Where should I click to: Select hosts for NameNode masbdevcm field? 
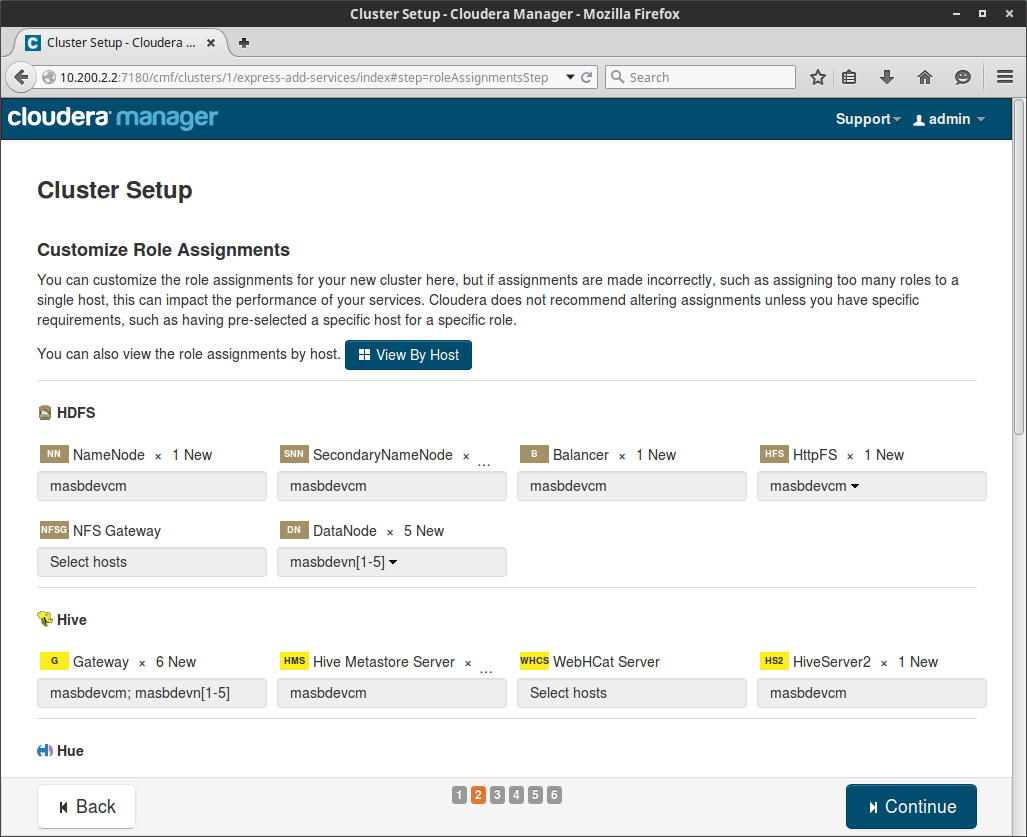click(152, 486)
